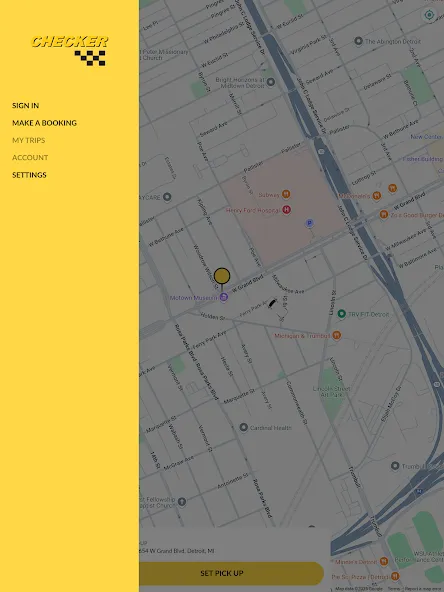This screenshot has height=592, width=444.
Task: Tap the Lincoln Street Art Park label
Action: click(331, 391)
